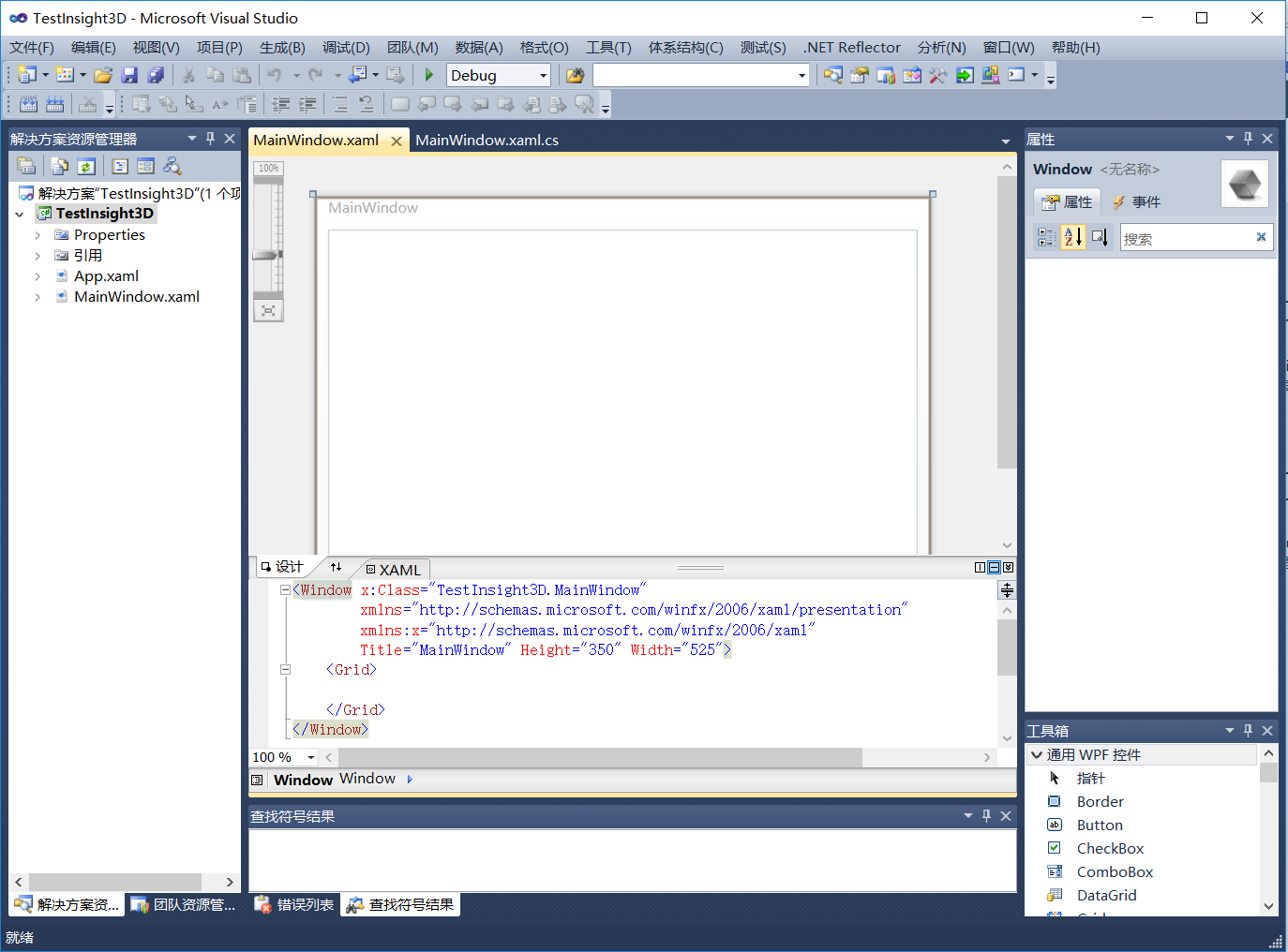Image resolution: width=1288 pixels, height=952 pixels.
Task: Toggle auto-hide pin on Properties panel
Action: [x=1248, y=139]
